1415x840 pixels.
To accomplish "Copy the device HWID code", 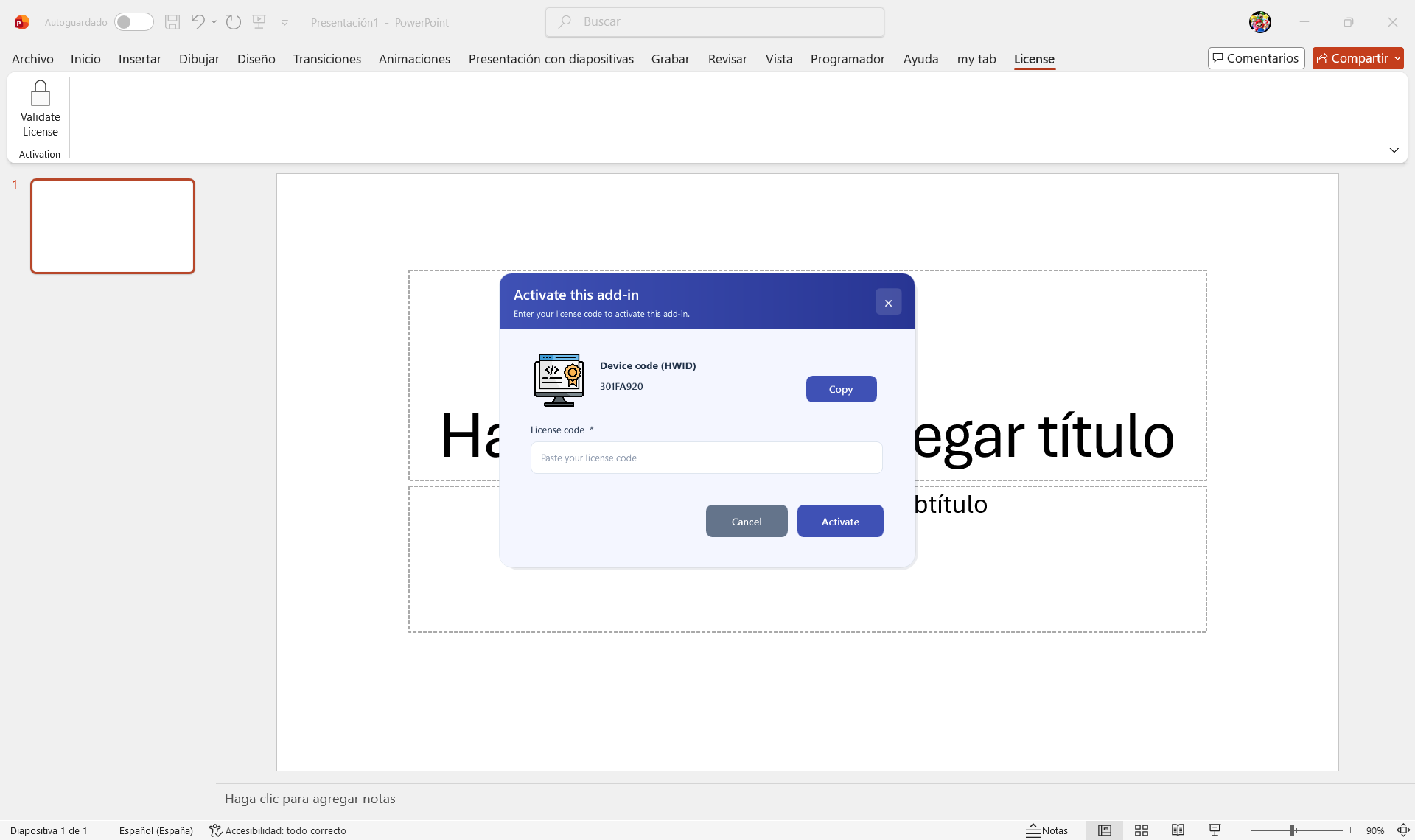I will tap(841, 389).
